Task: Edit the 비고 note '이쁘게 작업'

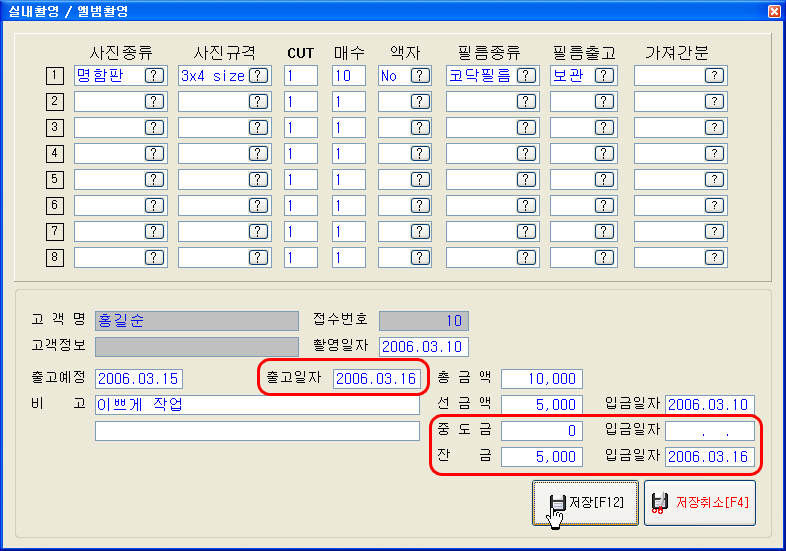Action: pyautogui.click(x=257, y=405)
